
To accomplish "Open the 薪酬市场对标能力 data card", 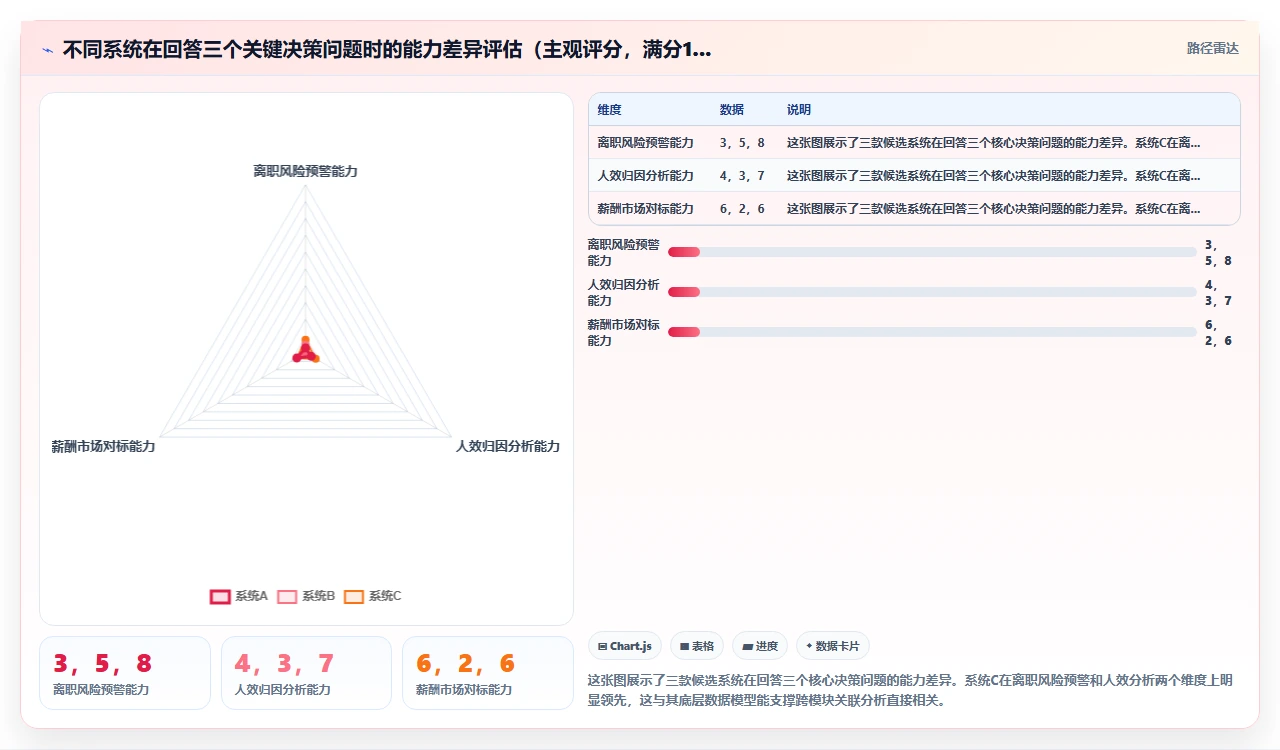I will point(488,673).
